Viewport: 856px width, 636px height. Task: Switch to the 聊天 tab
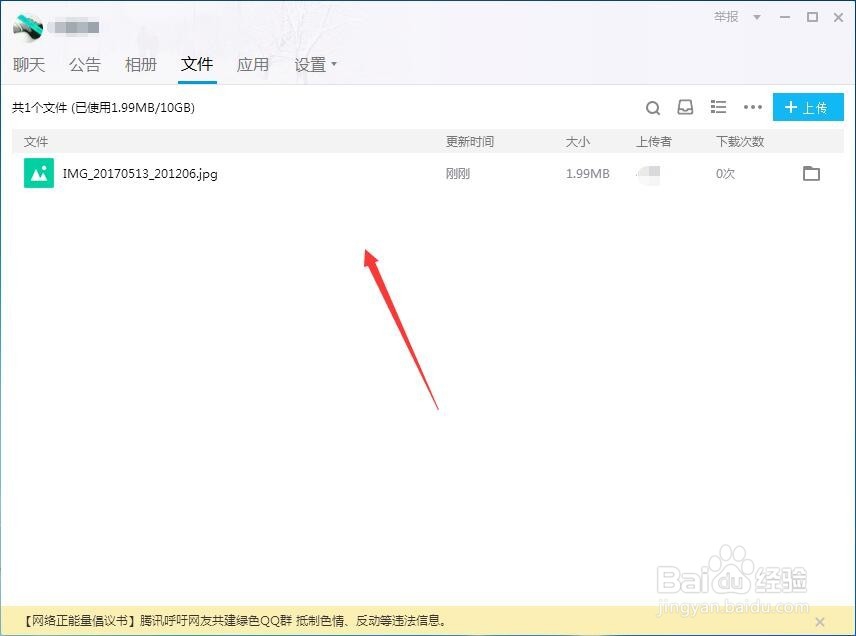[29, 63]
